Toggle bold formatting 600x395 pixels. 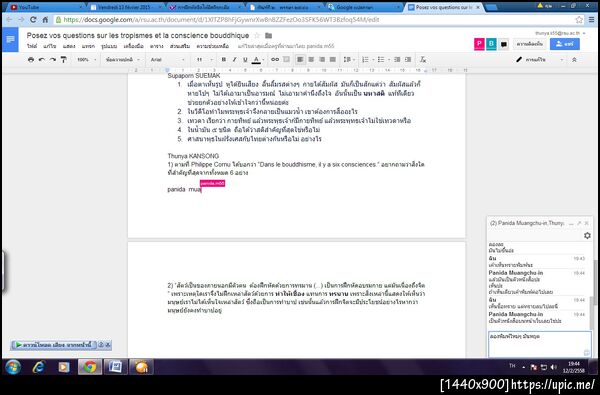pyautogui.click(x=223, y=60)
